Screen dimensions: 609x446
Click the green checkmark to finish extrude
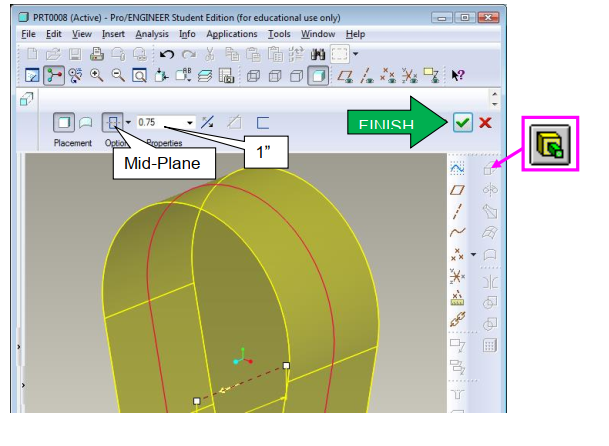tap(462, 122)
